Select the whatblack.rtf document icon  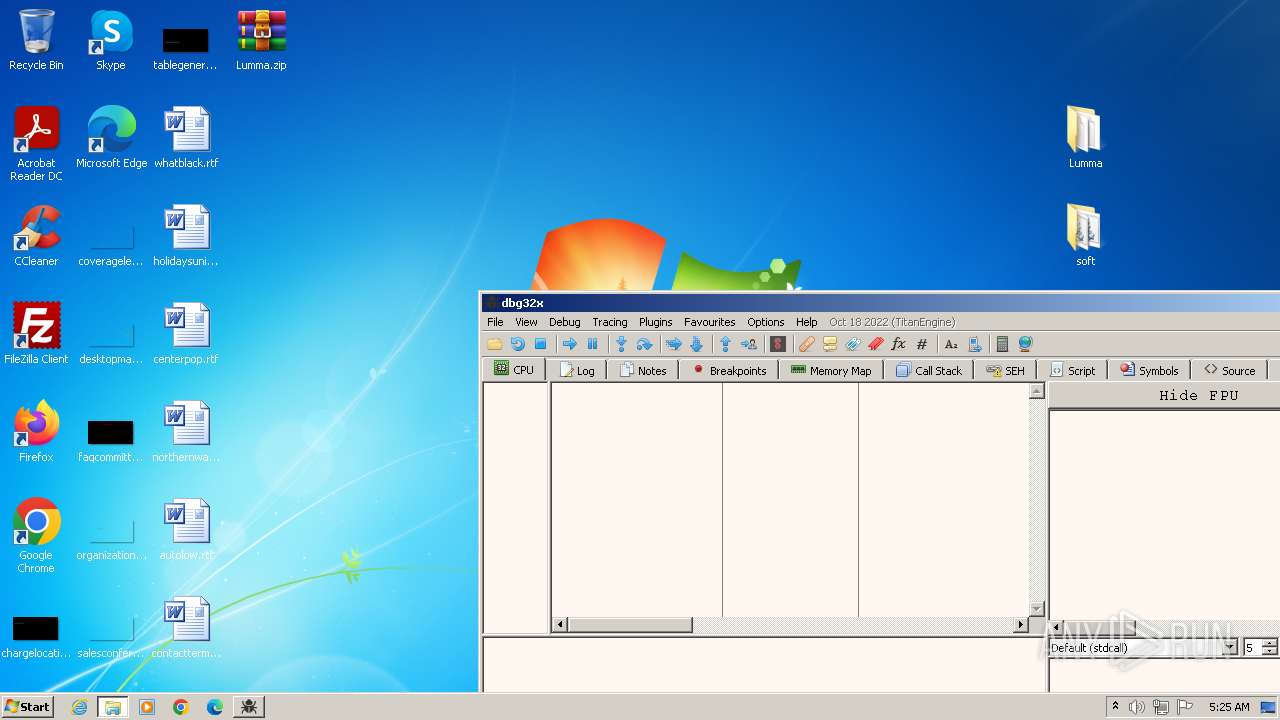coord(186,138)
